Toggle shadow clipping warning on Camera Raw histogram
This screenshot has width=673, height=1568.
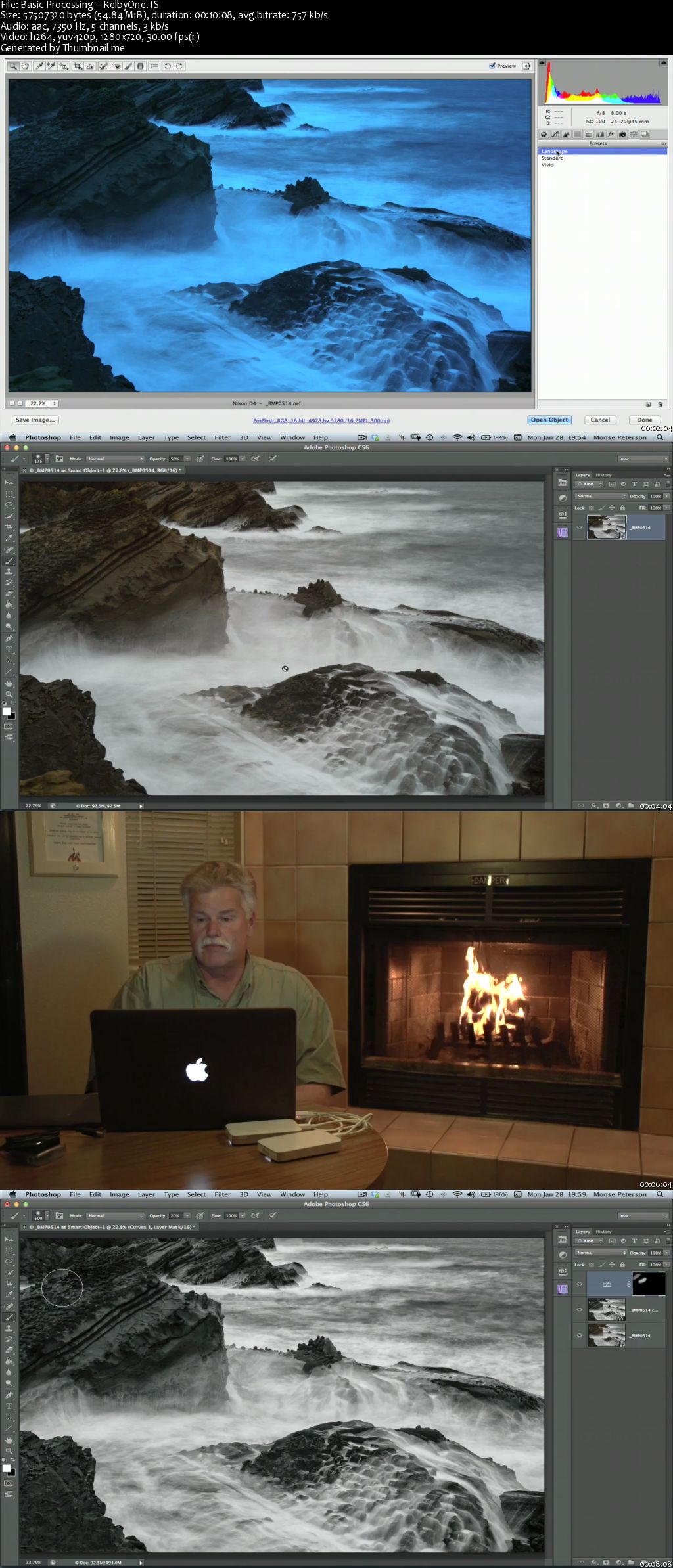coord(542,64)
